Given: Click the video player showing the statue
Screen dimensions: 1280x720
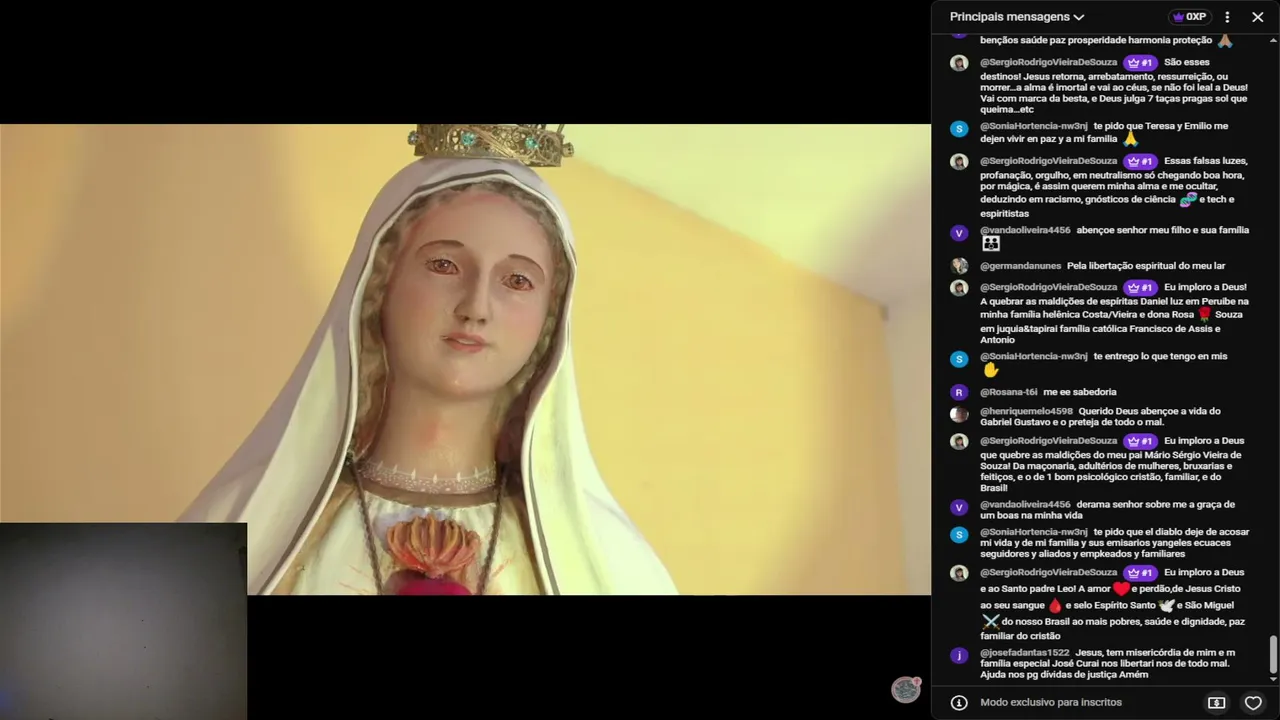Looking at the screenshot, I should click(x=465, y=359).
